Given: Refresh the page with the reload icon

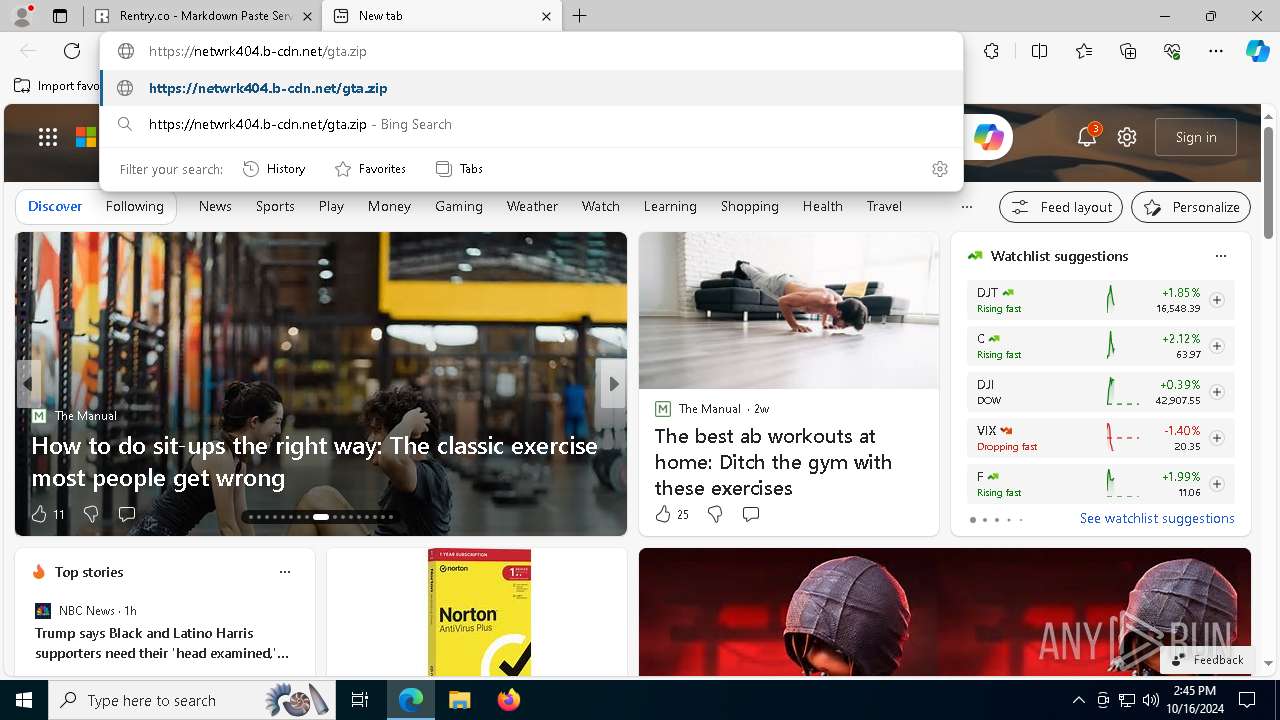Looking at the screenshot, I should [72, 51].
